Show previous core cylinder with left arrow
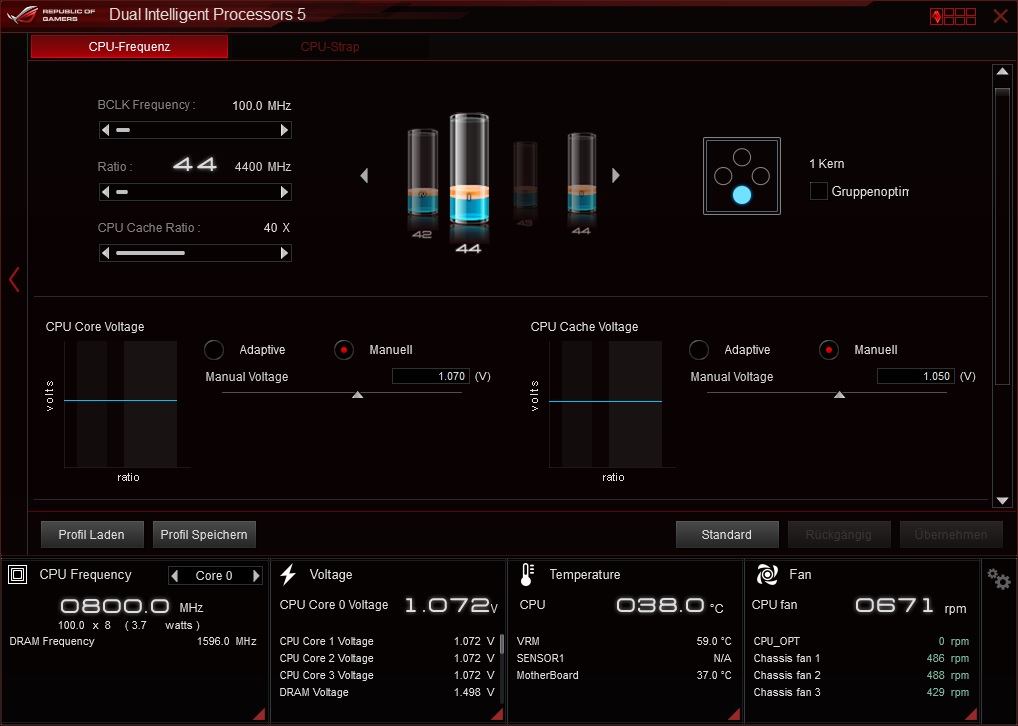The width and height of the screenshot is (1018, 726). pyautogui.click(x=364, y=175)
